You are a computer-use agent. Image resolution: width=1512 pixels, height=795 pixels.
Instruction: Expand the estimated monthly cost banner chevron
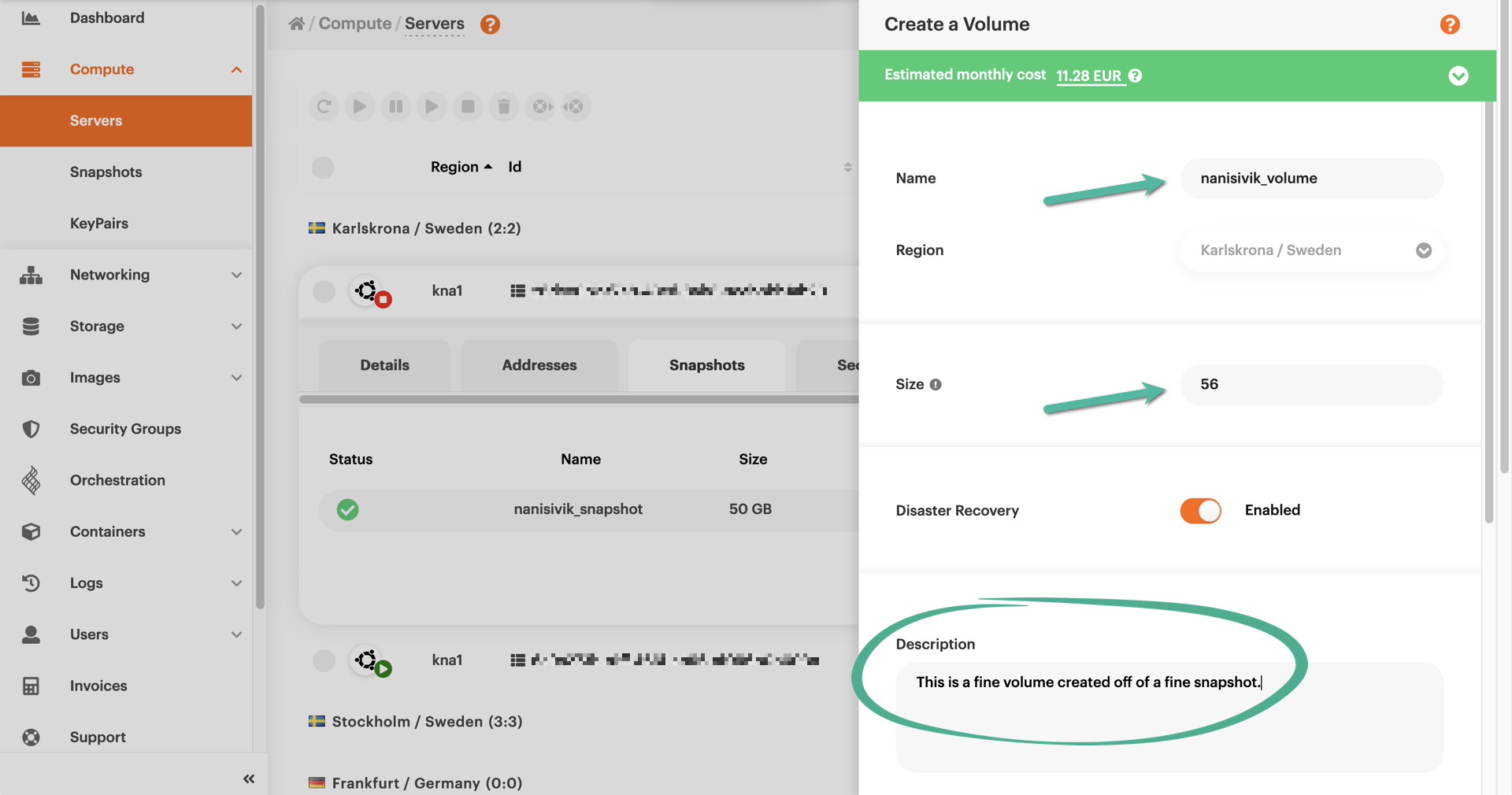pyautogui.click(x=1458, y=76)
